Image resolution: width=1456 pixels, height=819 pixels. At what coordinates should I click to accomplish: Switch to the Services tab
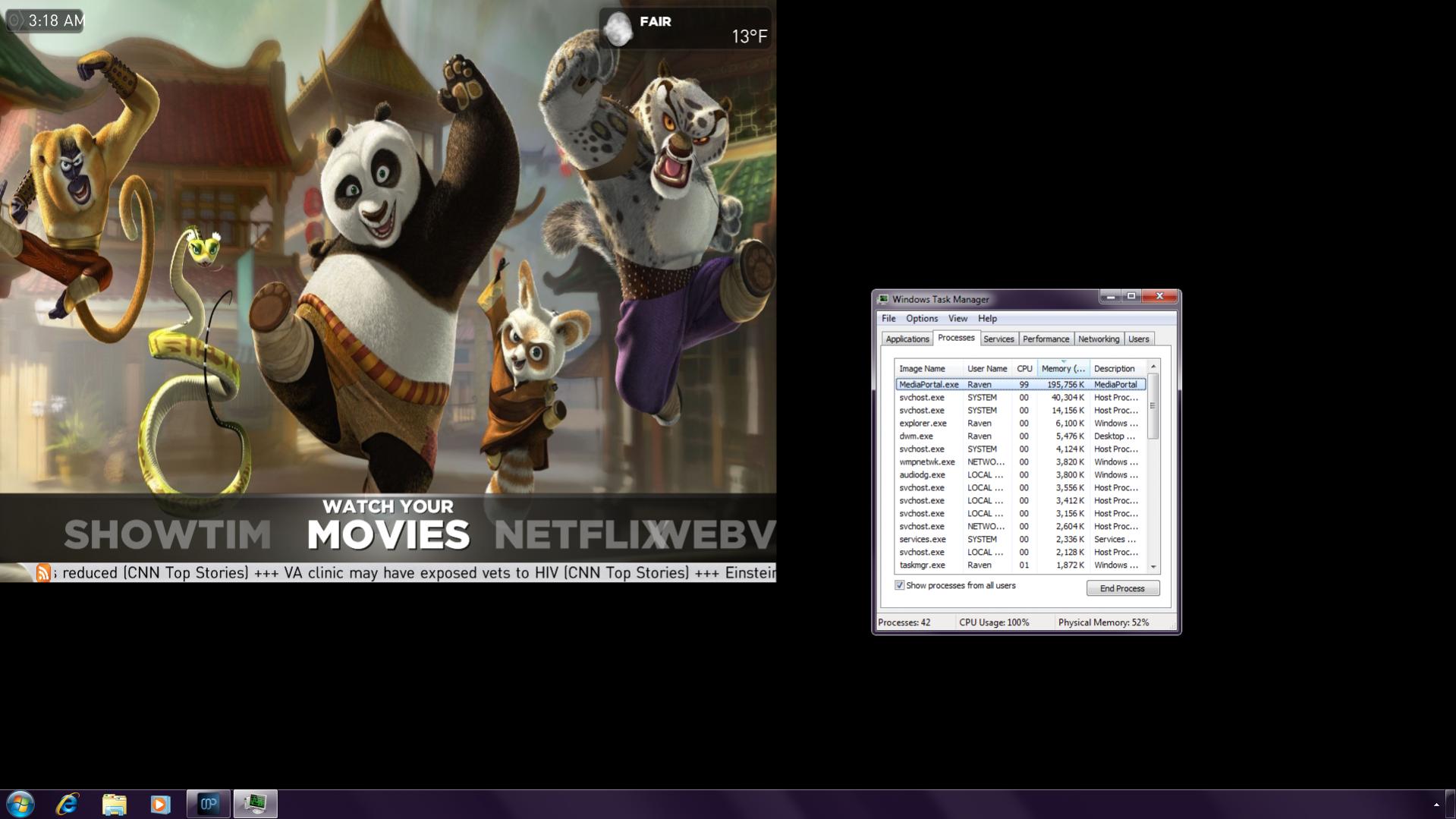click(998, 339)
